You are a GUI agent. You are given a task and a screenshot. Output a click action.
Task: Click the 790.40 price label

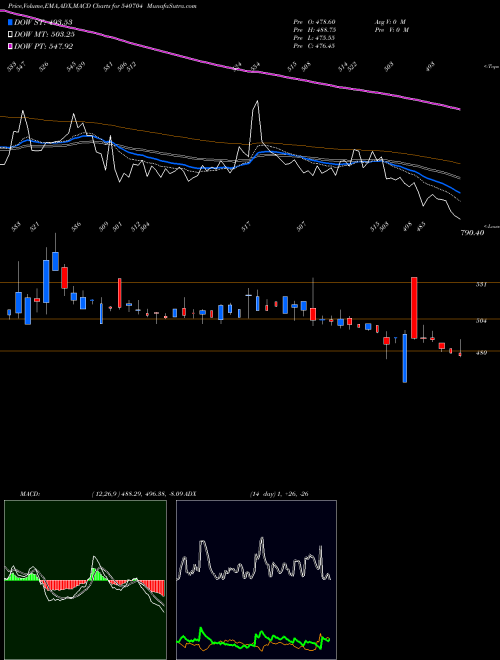[472, 233]
